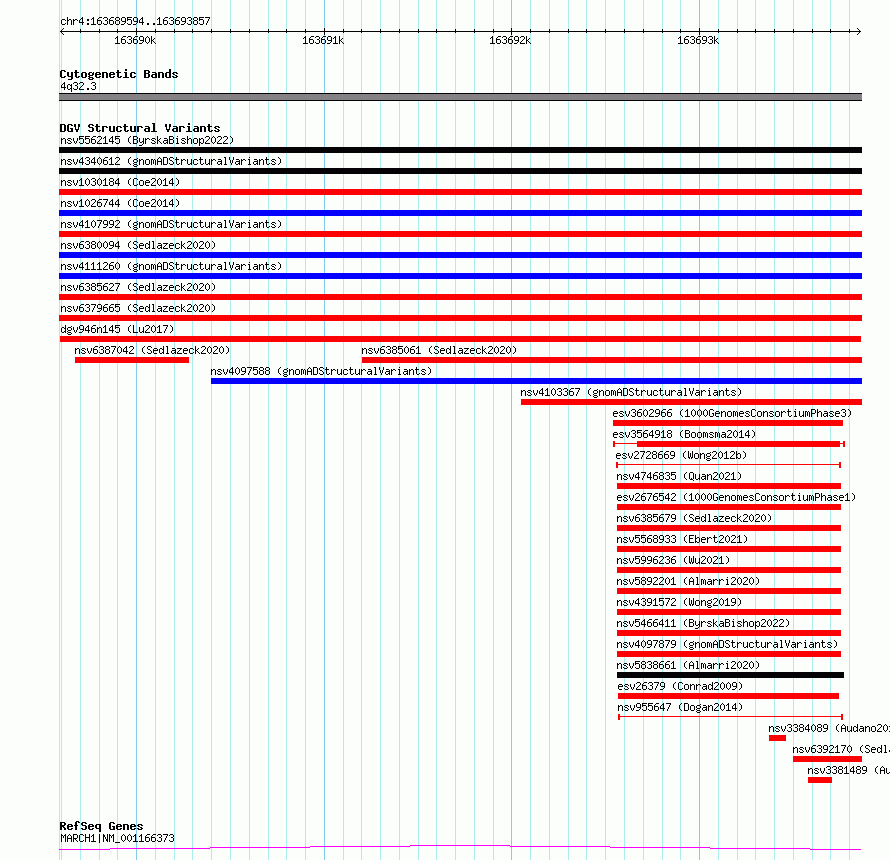Click the gray 4q32.3 cytogenetic band
This screenshot has width=890, height=860.
pos(460,97)
